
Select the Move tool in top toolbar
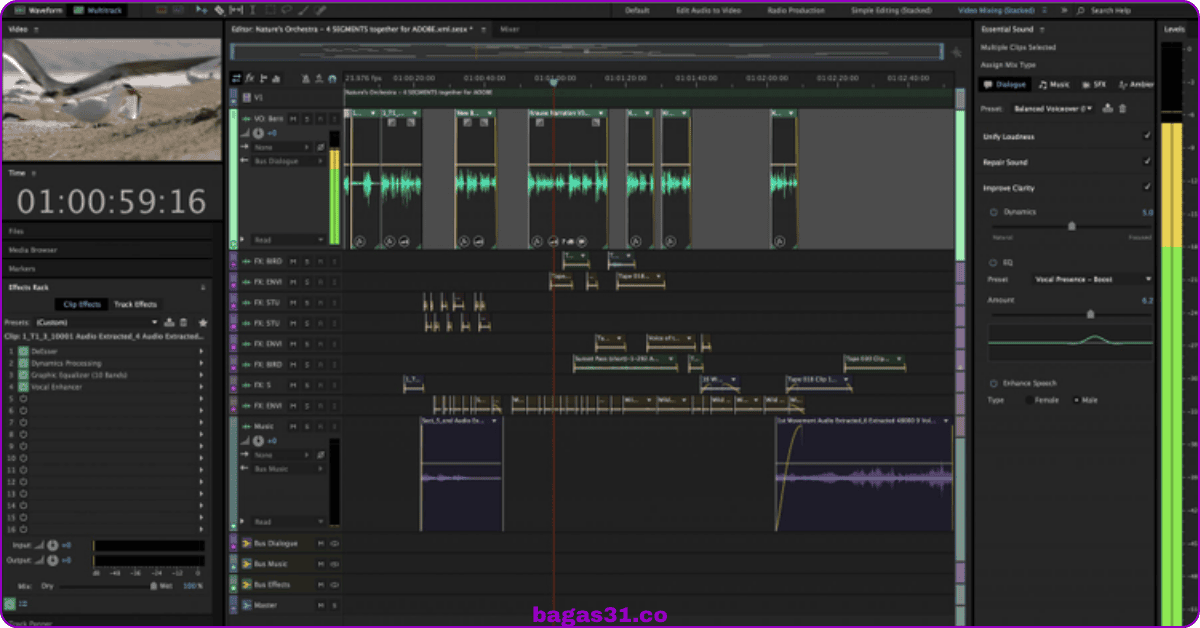click(x=203, y=10)
